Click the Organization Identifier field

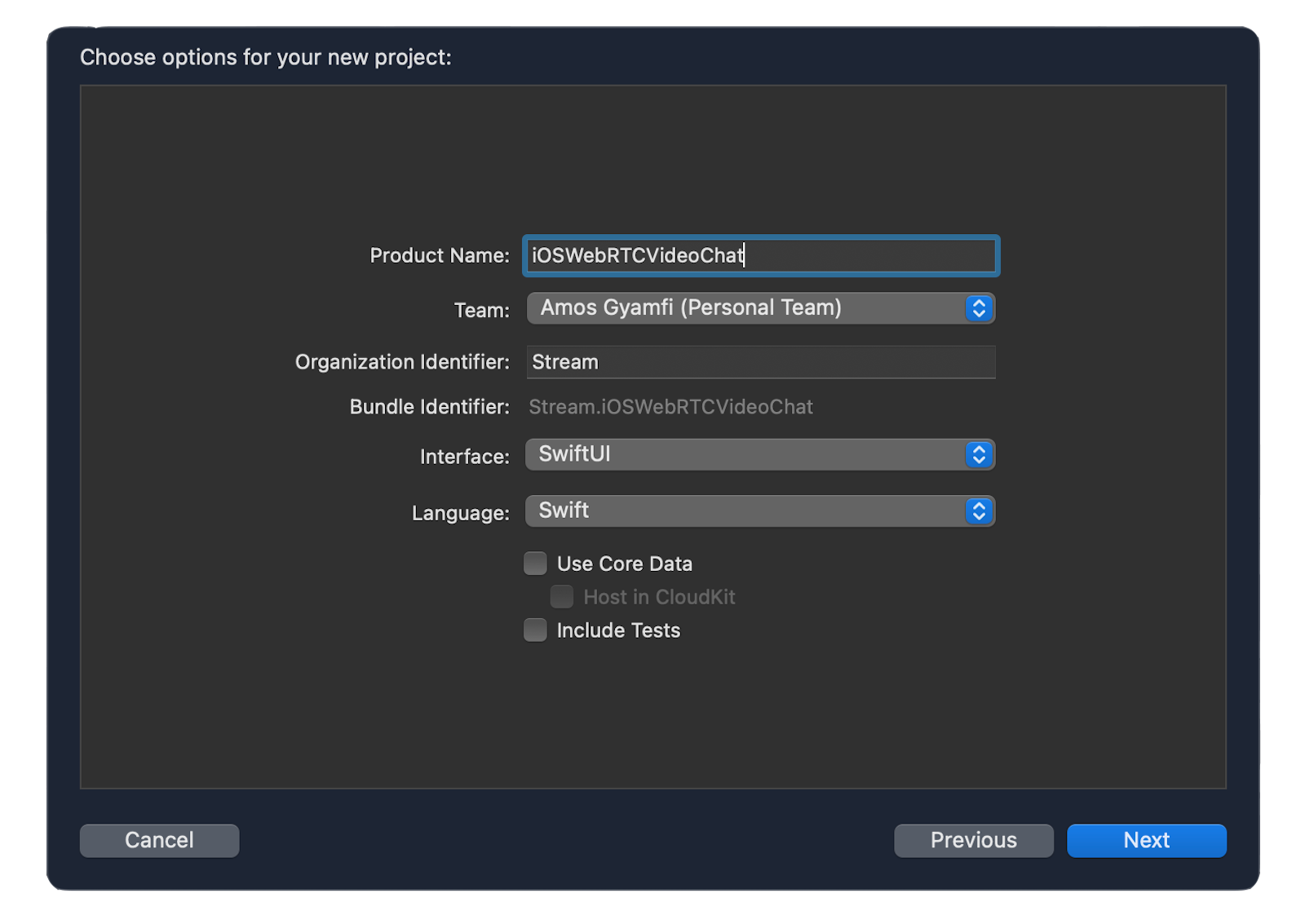coord(759,361)
